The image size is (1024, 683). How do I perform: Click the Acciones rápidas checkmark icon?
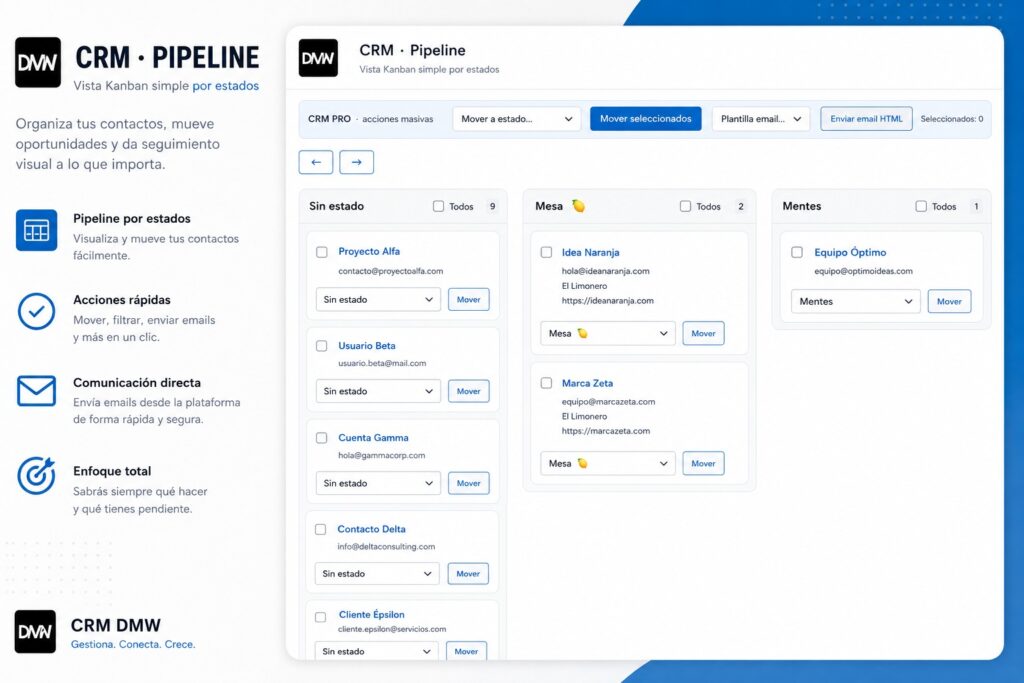(x=37, y=311)
